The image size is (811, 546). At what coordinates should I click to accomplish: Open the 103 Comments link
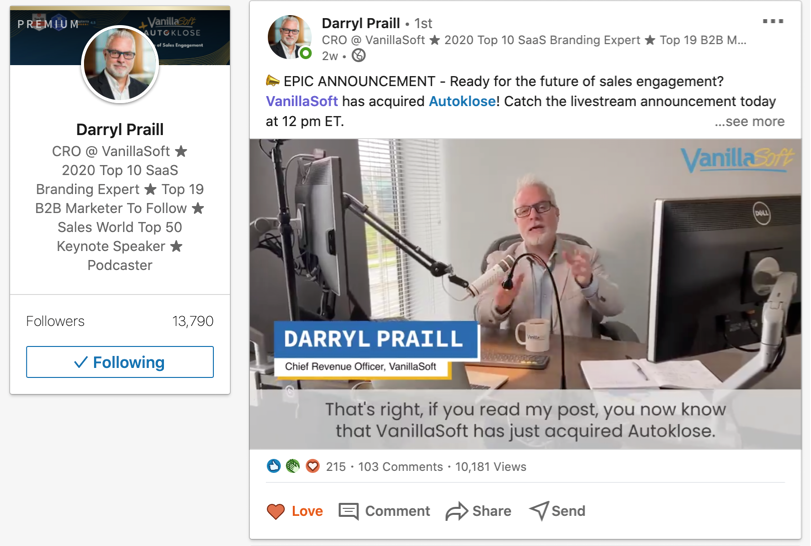click(400, 467)
